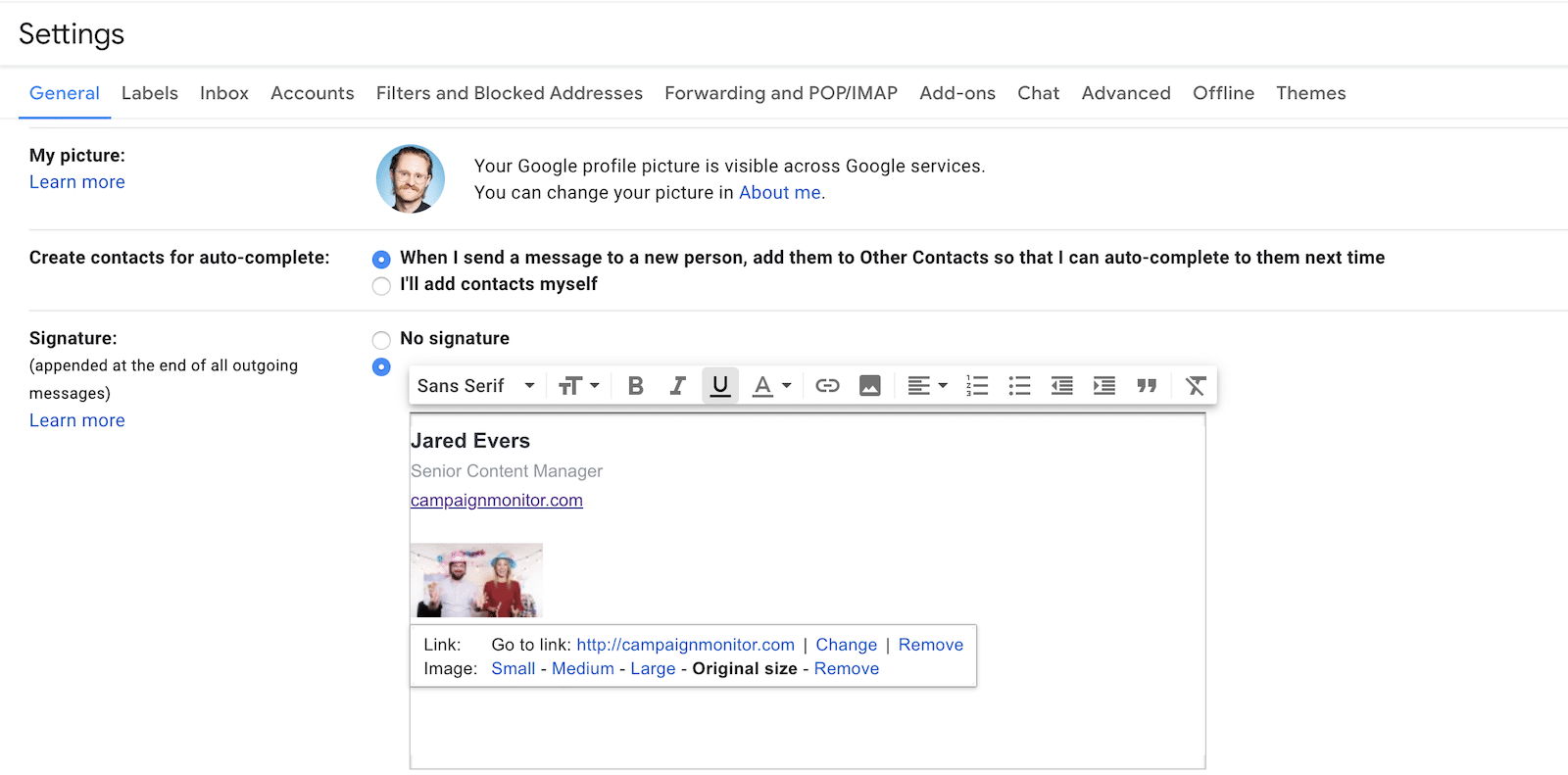Click the signature party photo thumbnail
Viewport: 1568px width, 775px height.
click(476, 580)
